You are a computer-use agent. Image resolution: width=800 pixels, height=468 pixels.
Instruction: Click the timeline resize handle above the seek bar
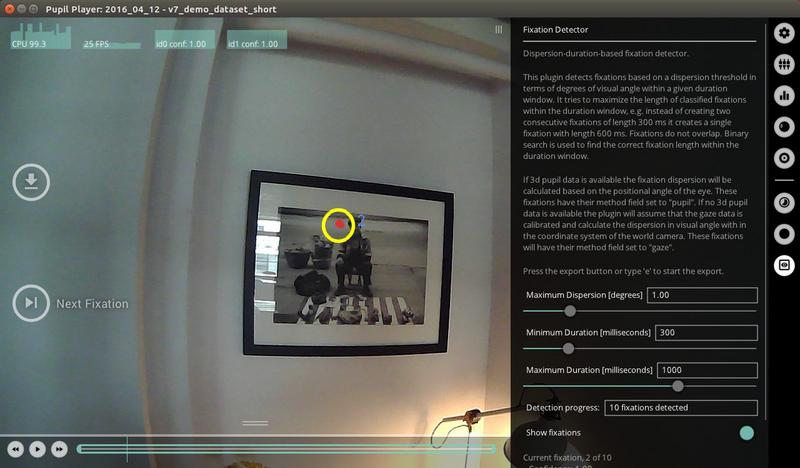255,423
